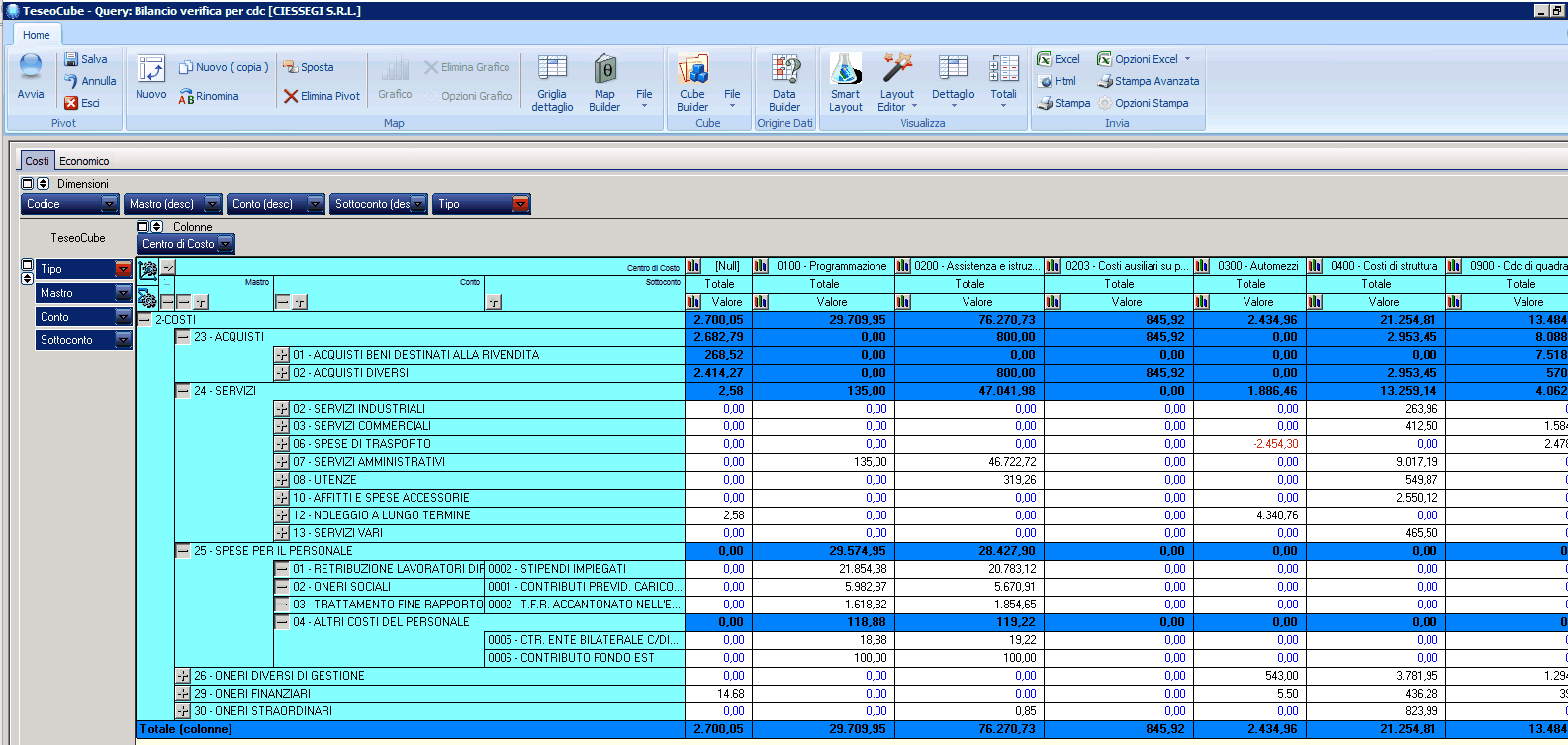Click chart icon on 0300 - Automezzi column
Image resolution: width=1568 pixels, height=745 pixels.
click(x=1202, y=266)
